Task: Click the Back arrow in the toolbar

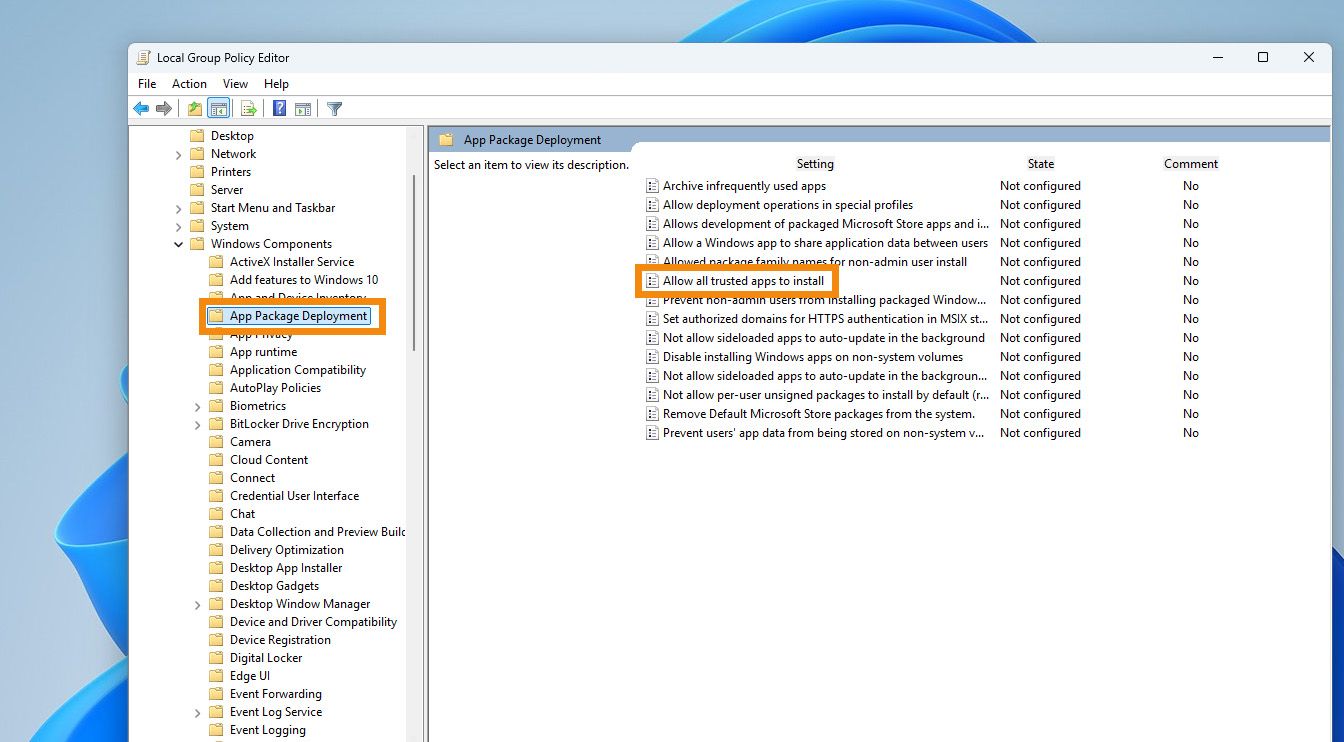Action: point(141,108)
